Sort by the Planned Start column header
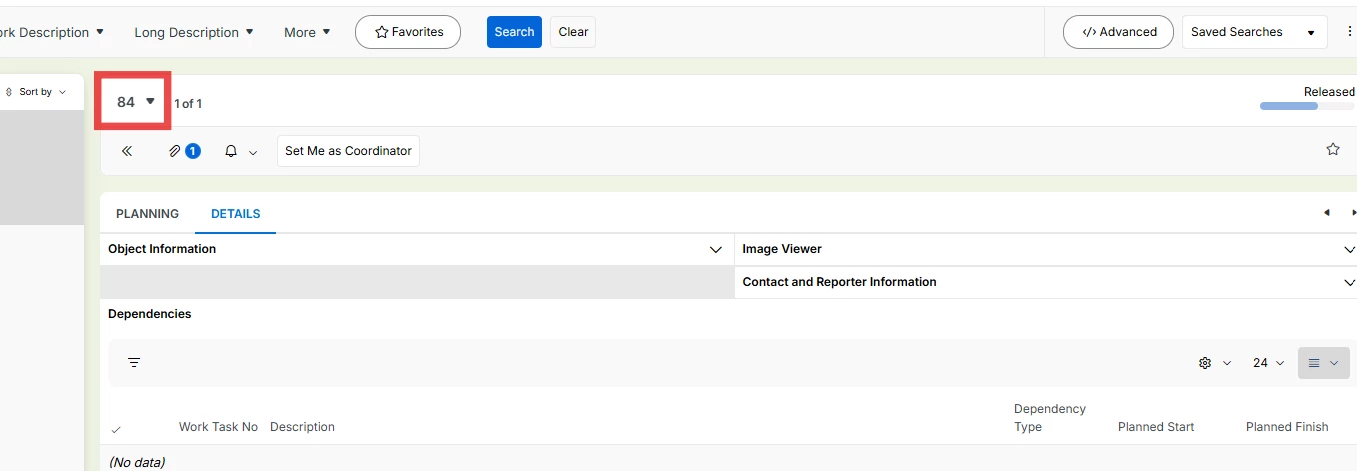 tap(1155, 427)
